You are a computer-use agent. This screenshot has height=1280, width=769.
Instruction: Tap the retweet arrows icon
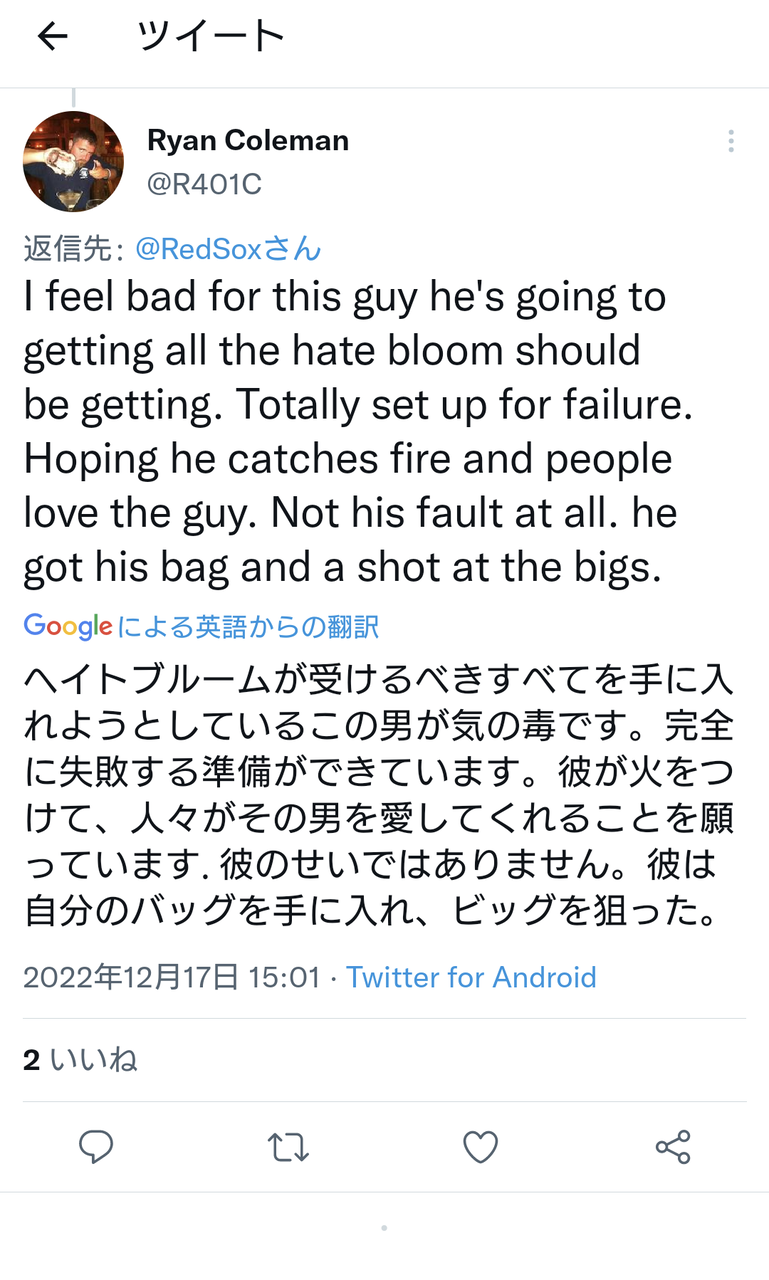(288, 1147)
